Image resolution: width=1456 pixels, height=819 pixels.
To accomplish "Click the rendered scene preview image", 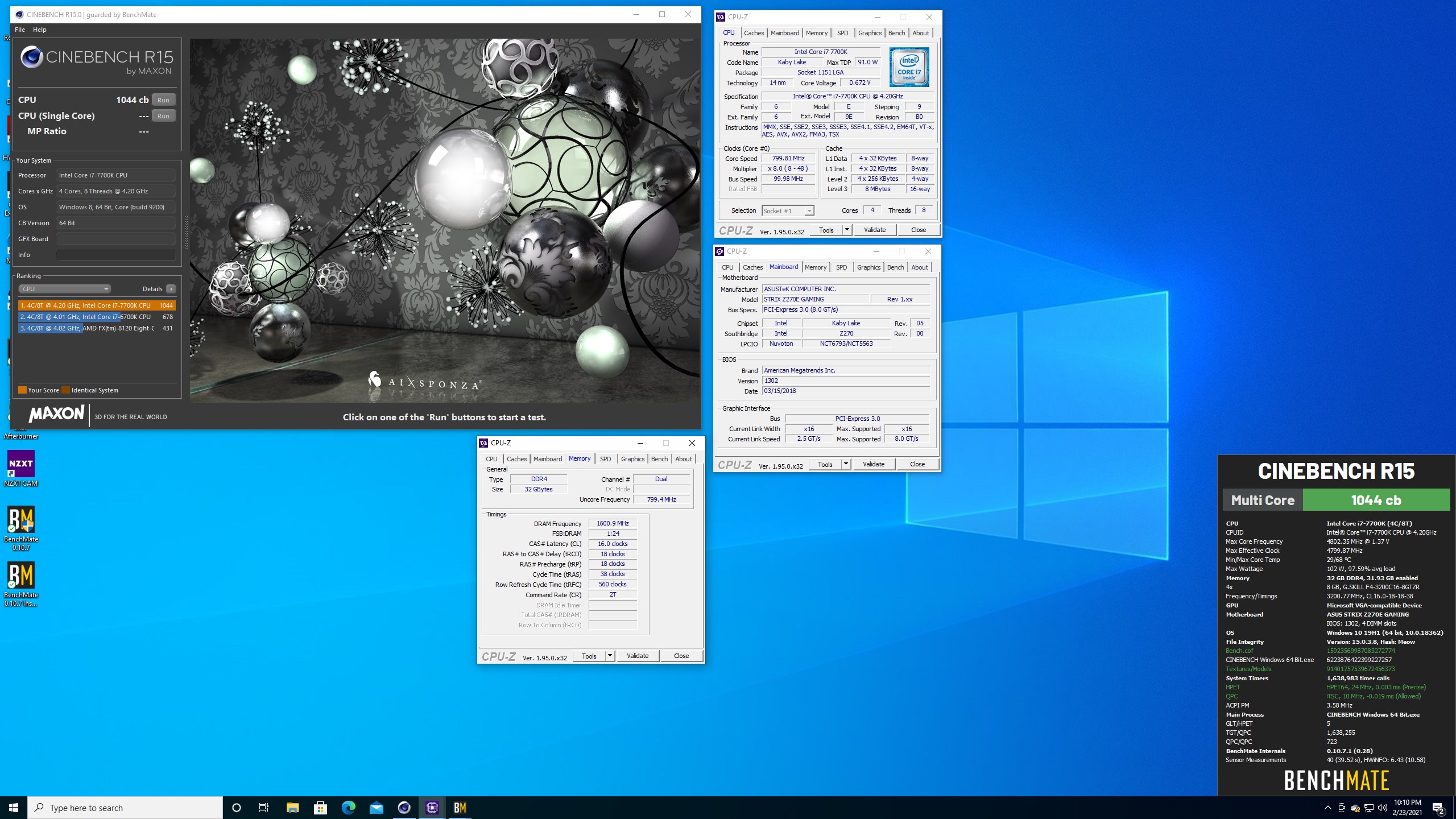I will click(445, 221).
